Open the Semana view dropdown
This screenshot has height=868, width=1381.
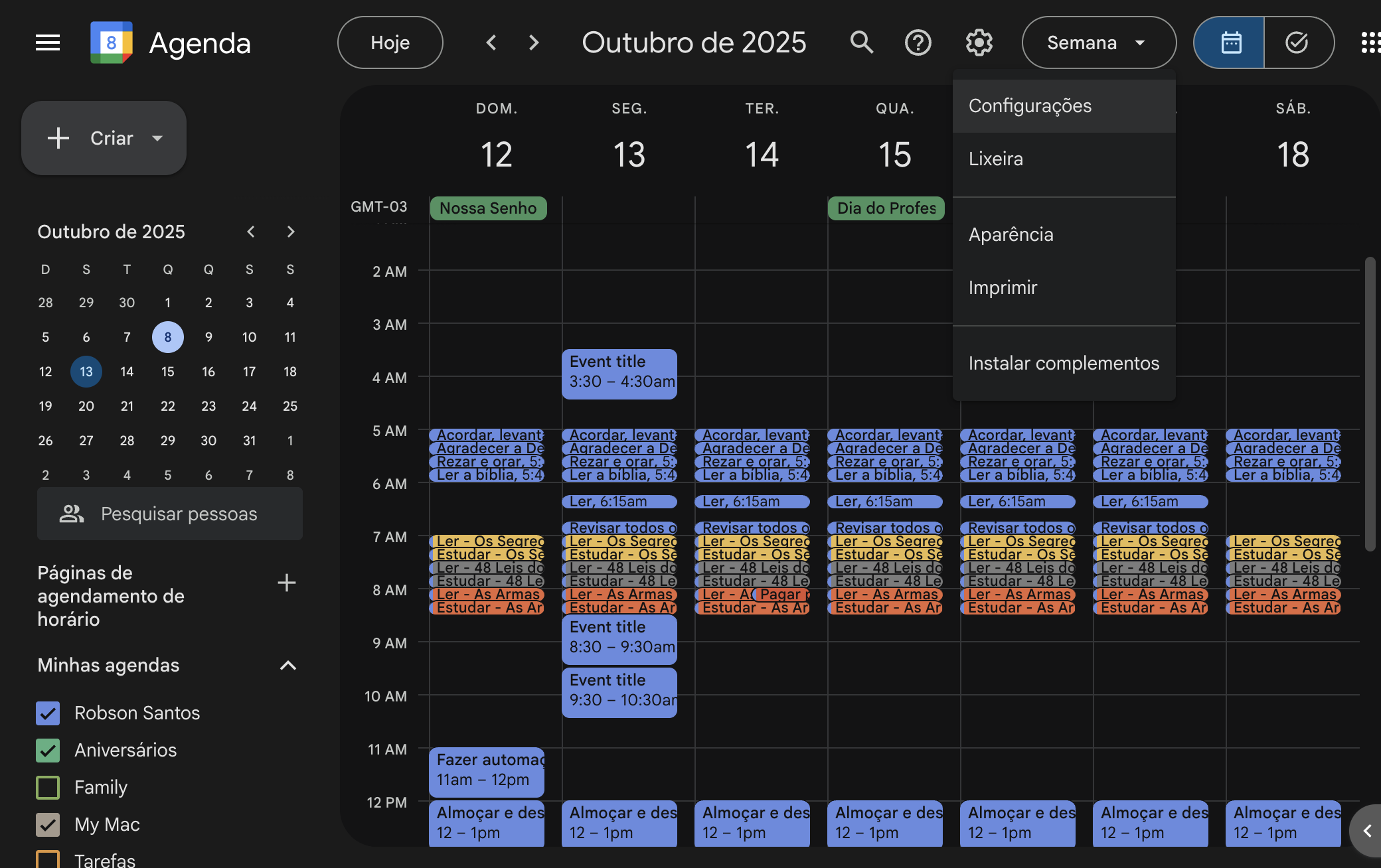coord(1099,43)
